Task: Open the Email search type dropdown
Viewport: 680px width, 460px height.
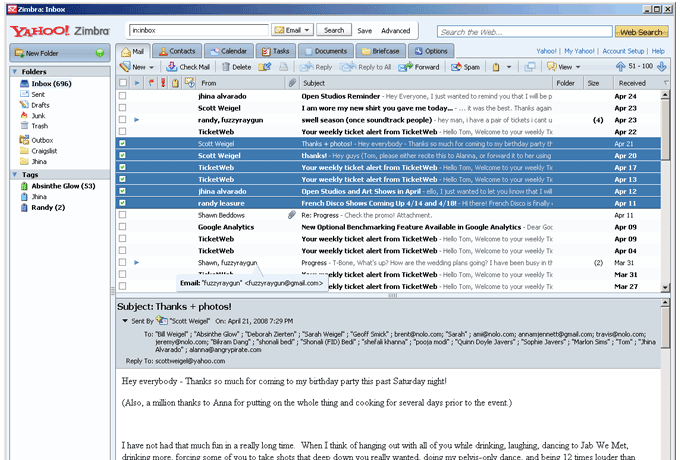Action: (x=292, y=30)
